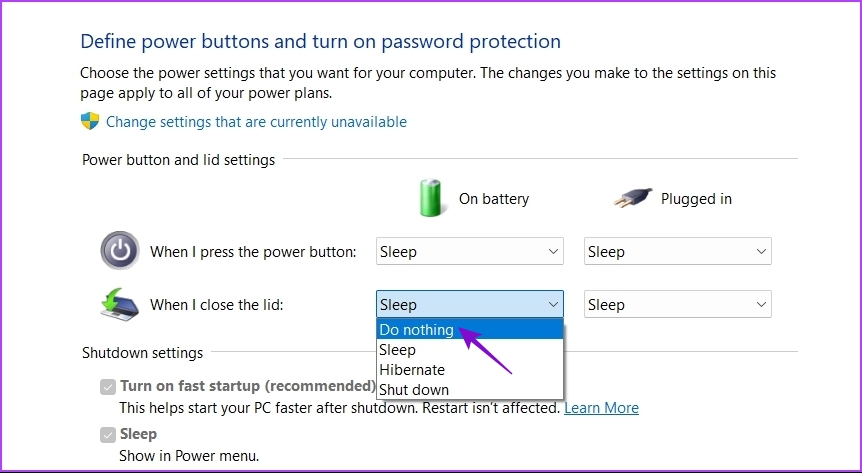Click the round power button icon
The height and width of the screenshot is (473, 862).
pyautogui.click(x=120, y=250)
